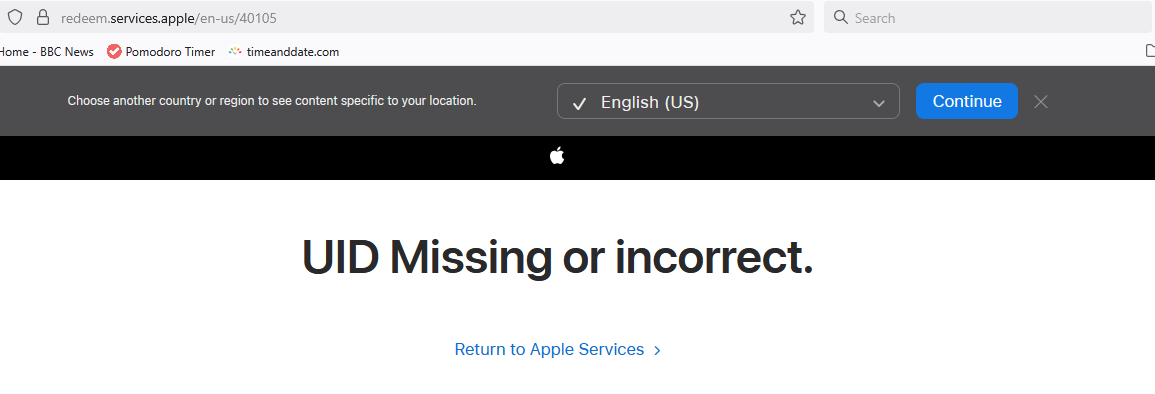Open the Home - BBC News bookmark
The image size is (1155, 394).
point(46,52)
